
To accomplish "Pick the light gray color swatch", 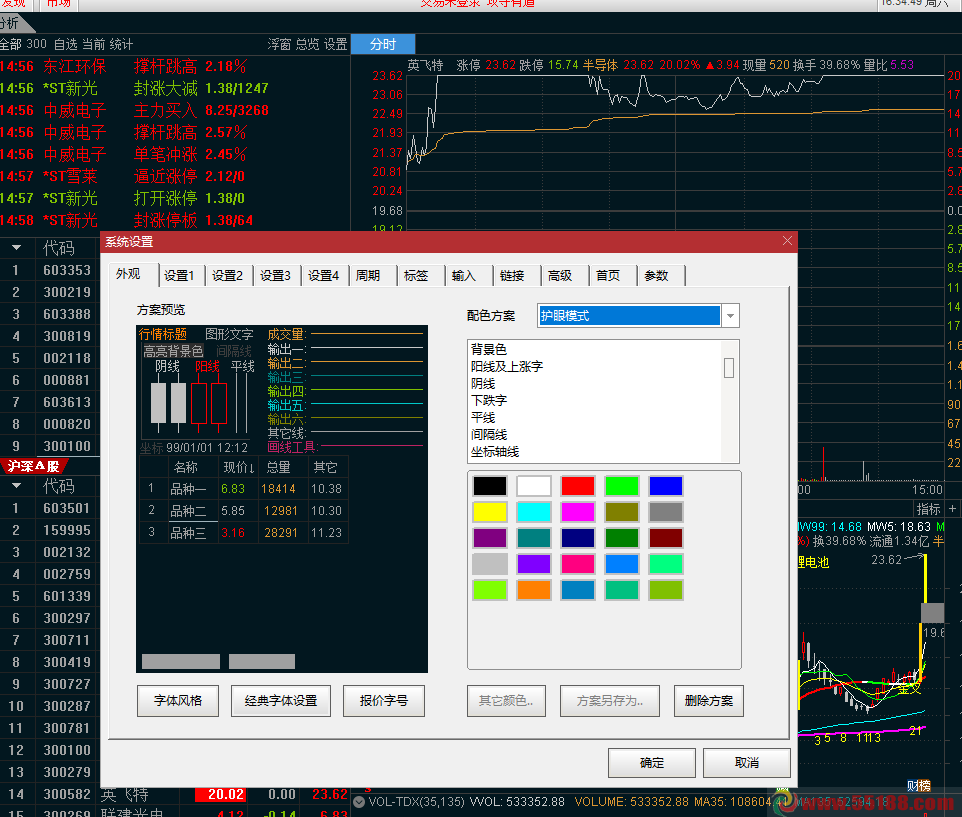I will pos(490,564).
